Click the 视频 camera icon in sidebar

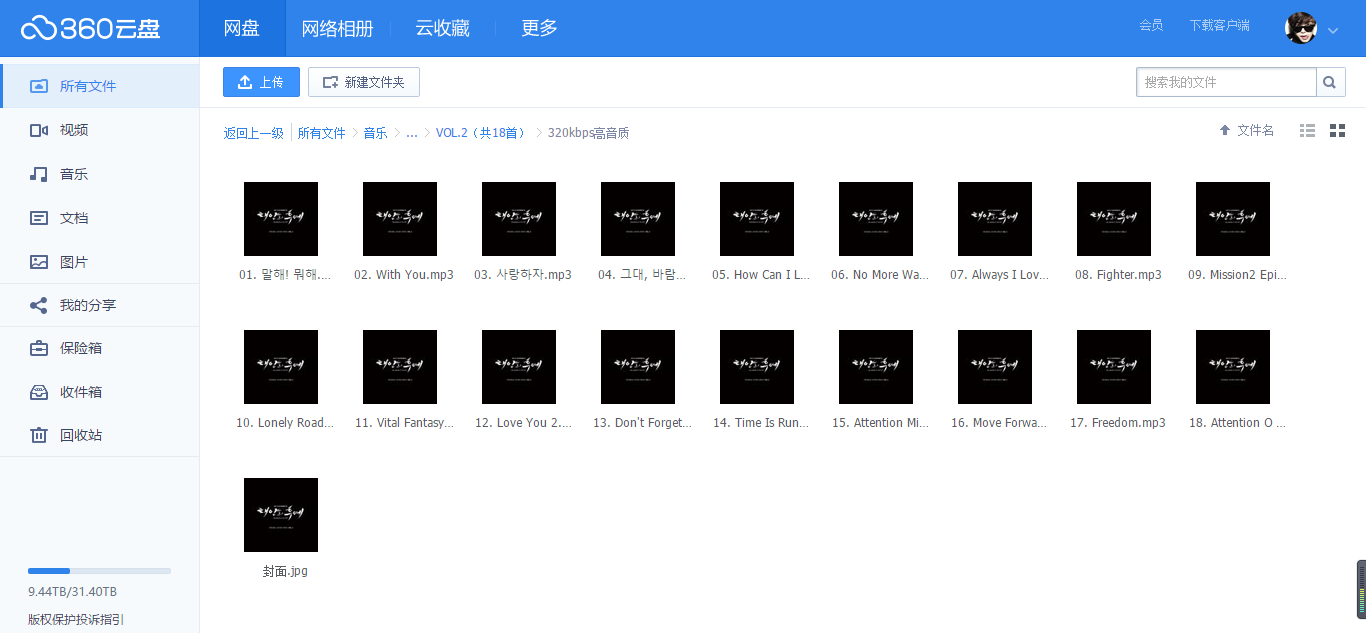(x=39, y=130)
